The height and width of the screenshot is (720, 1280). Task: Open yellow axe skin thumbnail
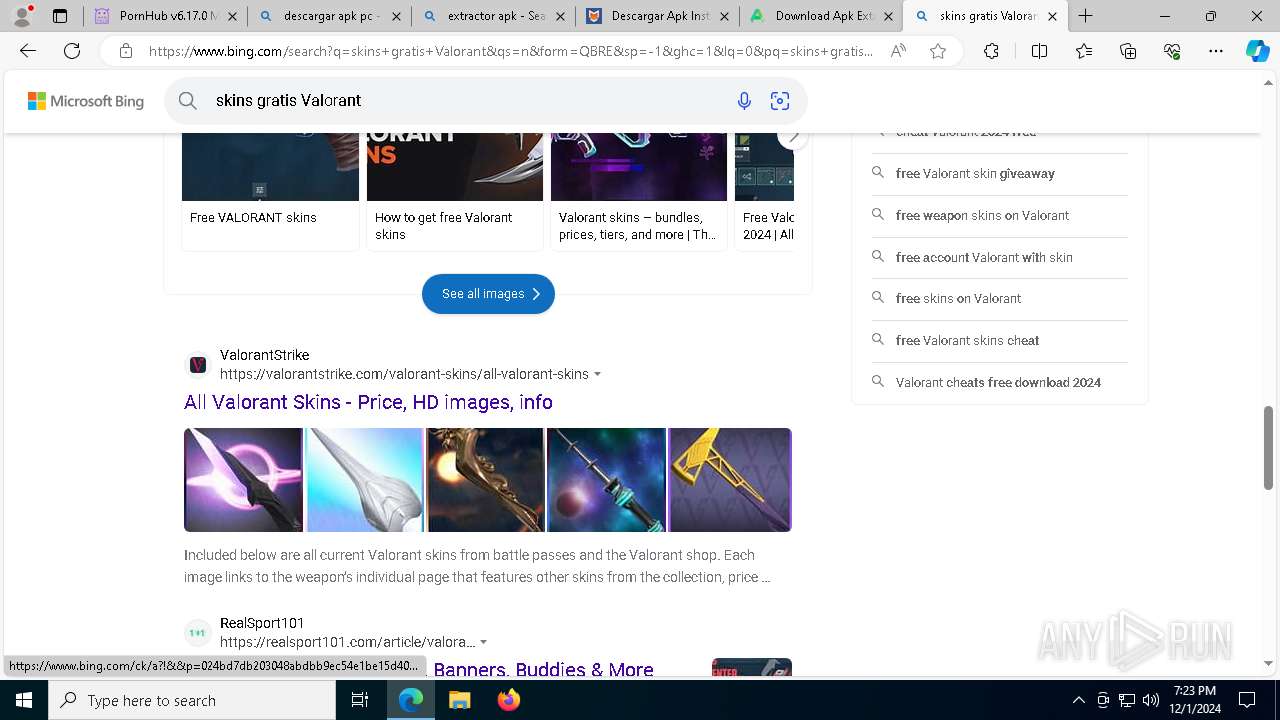[730, 480]
